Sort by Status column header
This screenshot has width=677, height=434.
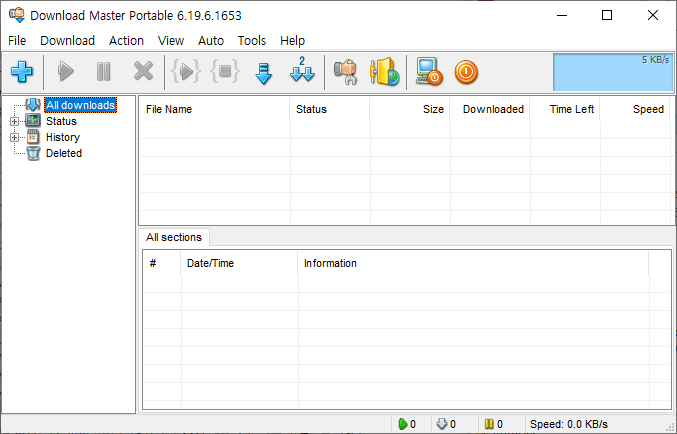coord(329,109)
